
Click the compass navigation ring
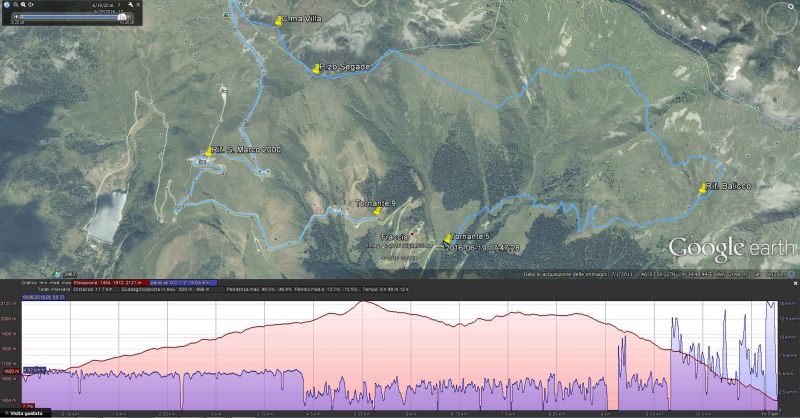780,19
